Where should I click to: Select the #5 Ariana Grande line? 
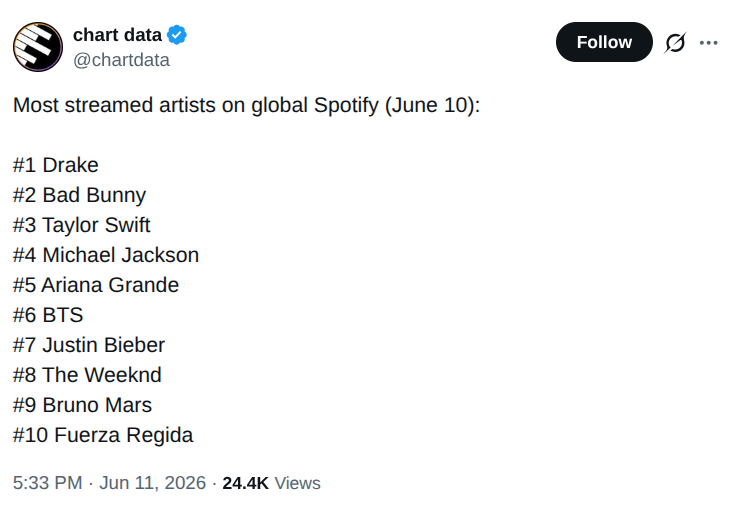pyautogui.click(x=96, y=285)
